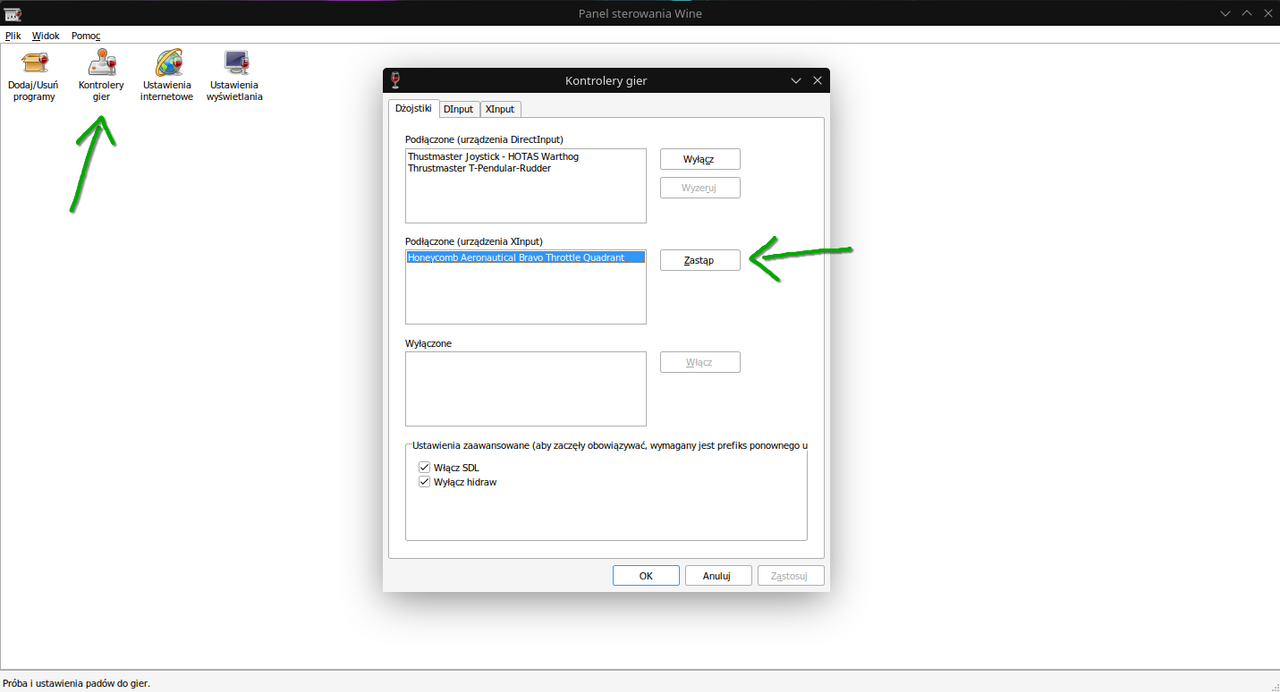Open the Pomoc menu
The image size is (1280, 692).
[86, 35]
